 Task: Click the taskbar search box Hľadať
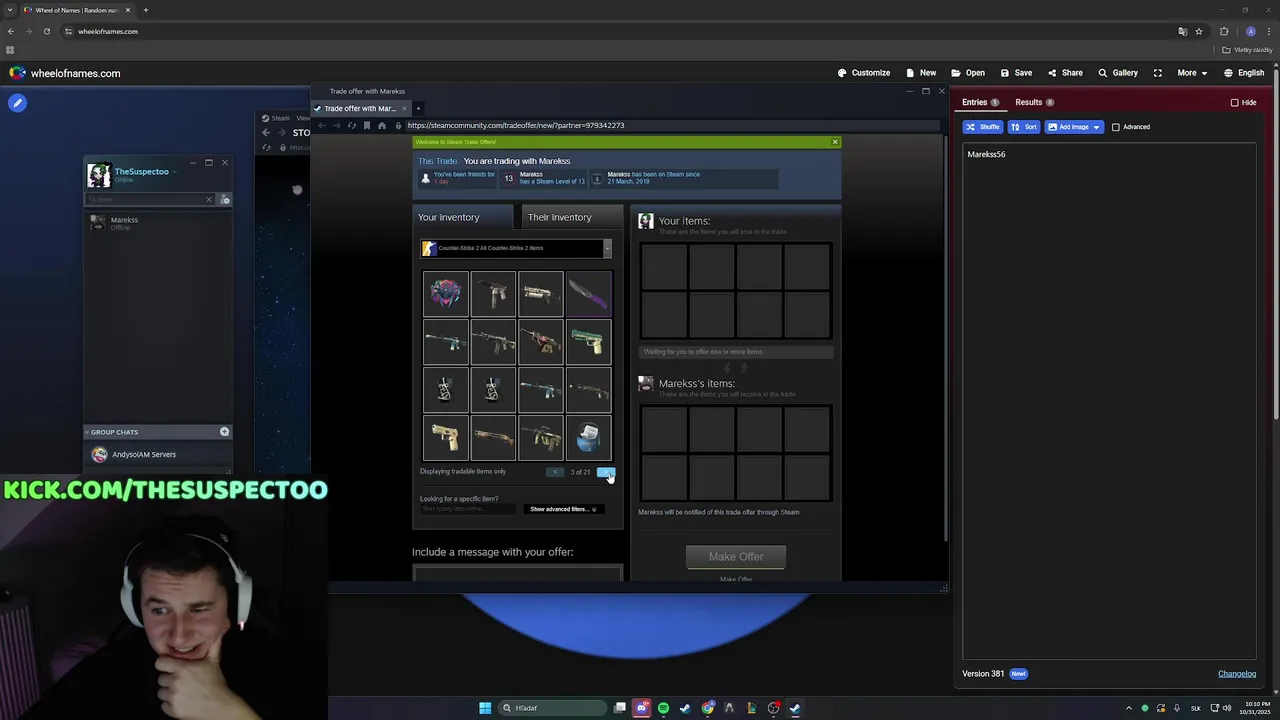click(553, 708)
